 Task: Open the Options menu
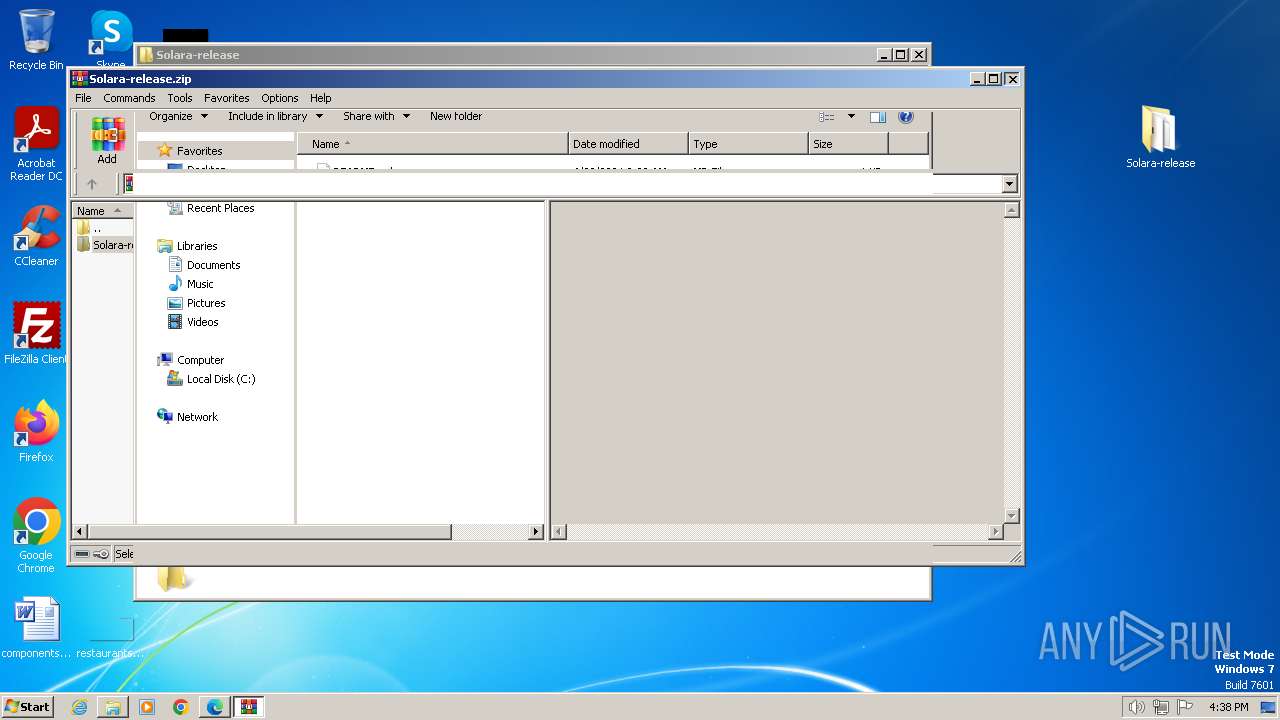(x=280, y=98)
